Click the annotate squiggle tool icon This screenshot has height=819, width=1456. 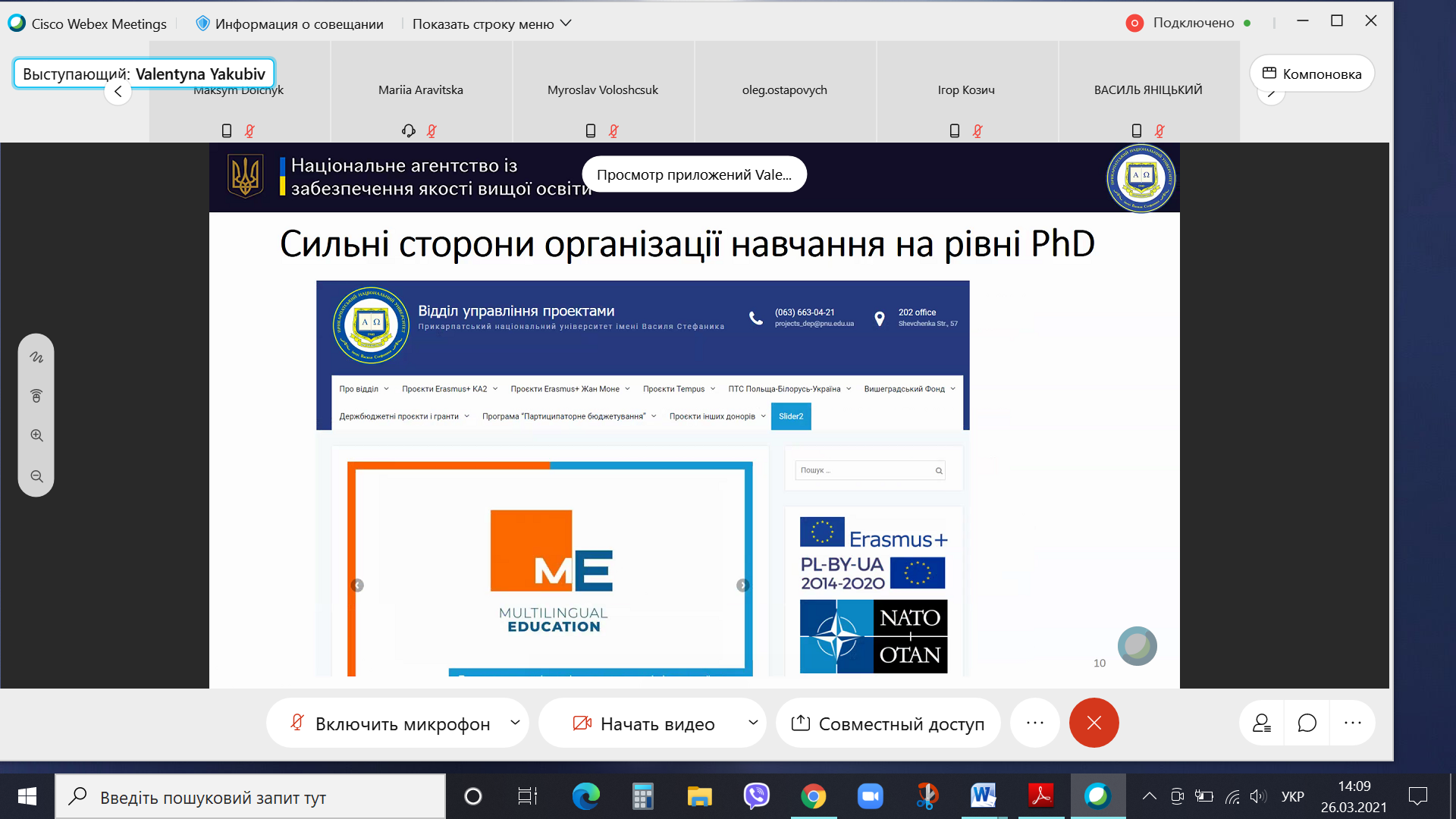[36, 357]
